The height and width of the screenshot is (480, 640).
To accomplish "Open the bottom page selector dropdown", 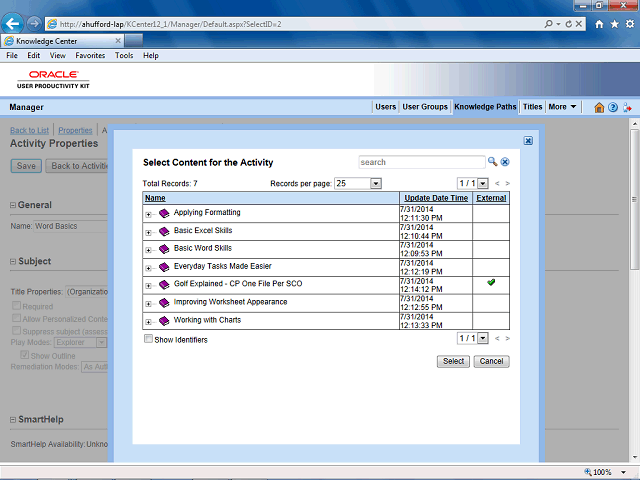I will pyautogui.click(x=483, y=338).
